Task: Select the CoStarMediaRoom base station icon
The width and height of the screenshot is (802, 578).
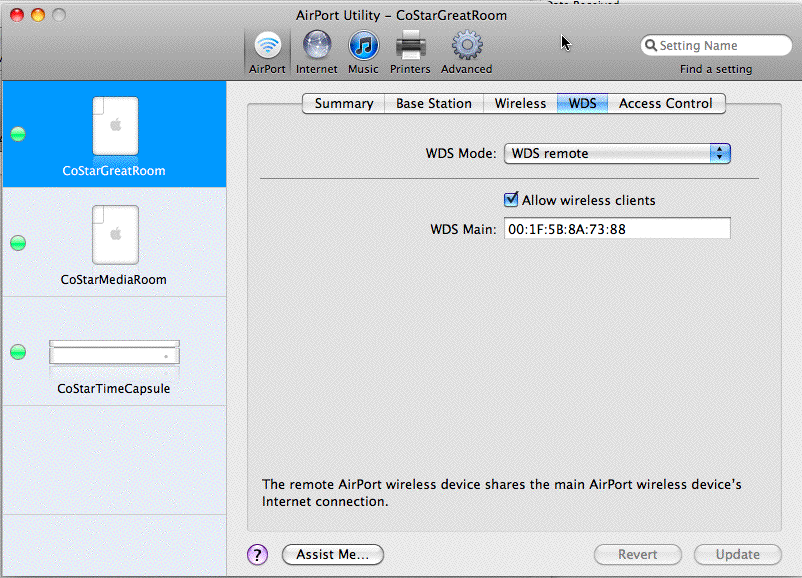Action: tap(115, 235)
